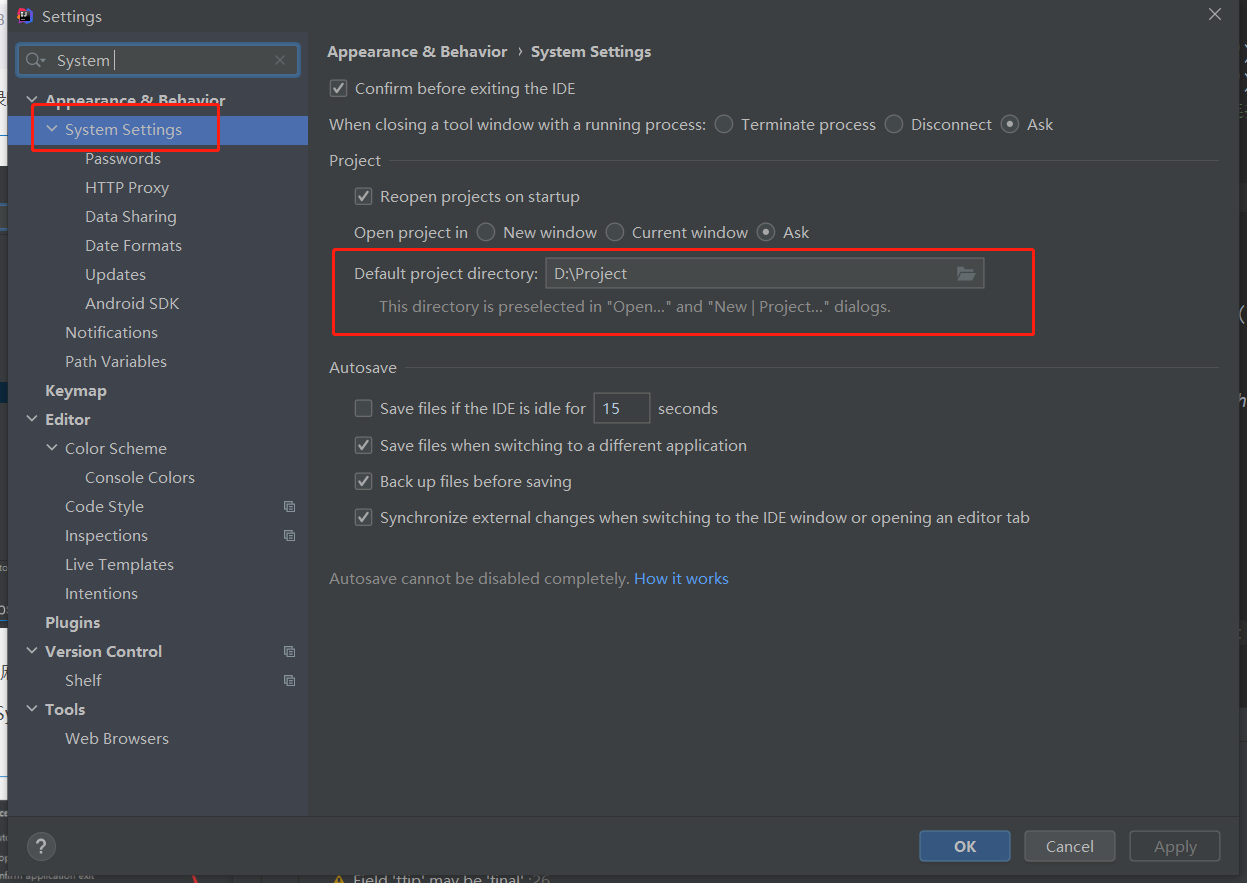Click project-level icon beside Version Control
The image size is (1247, 883).
click(289, 652)
